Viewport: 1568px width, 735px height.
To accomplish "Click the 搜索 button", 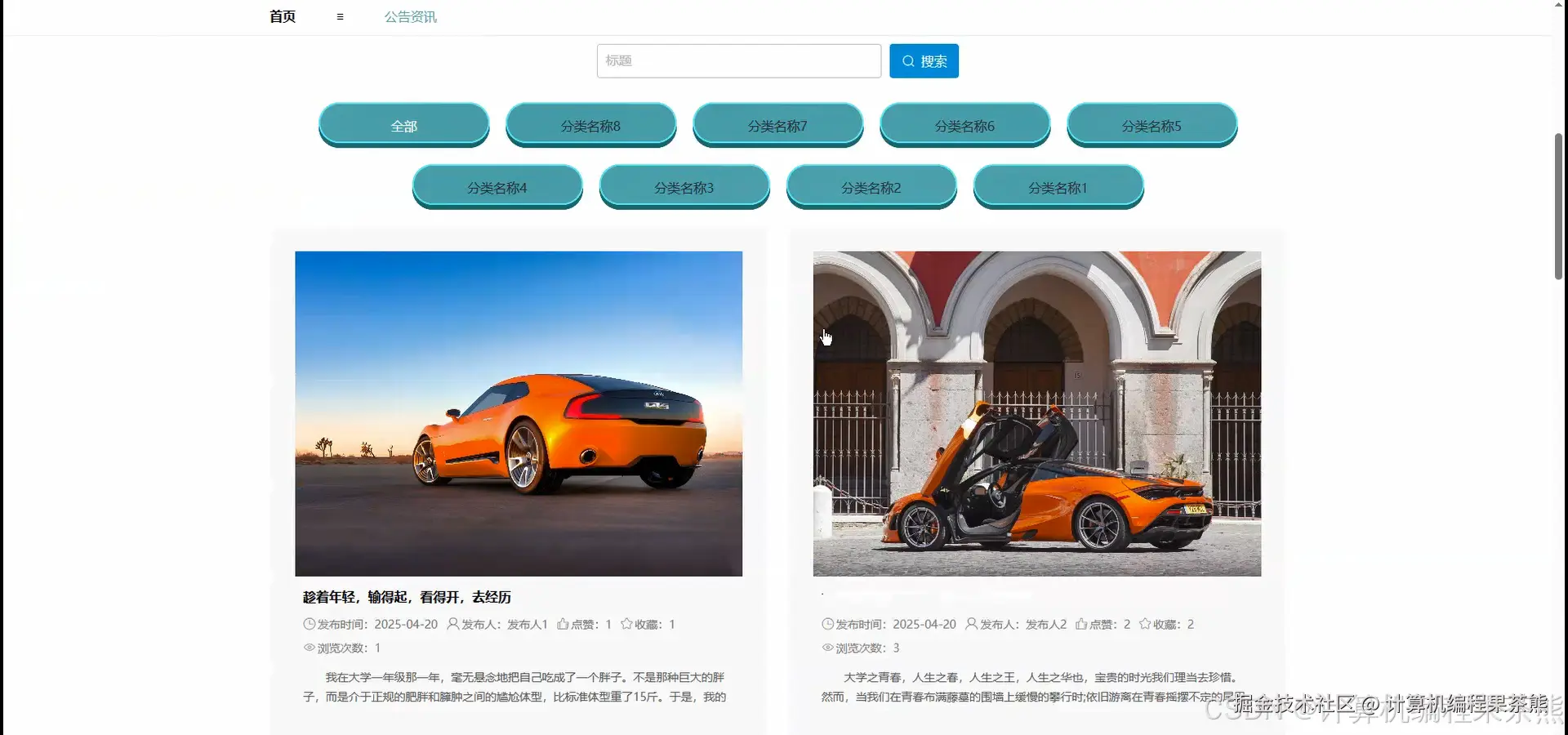I will coord(924,60).
